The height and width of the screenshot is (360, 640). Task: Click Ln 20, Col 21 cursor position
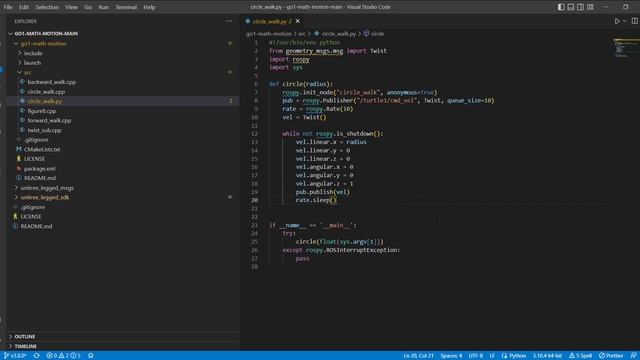(418, 356)
